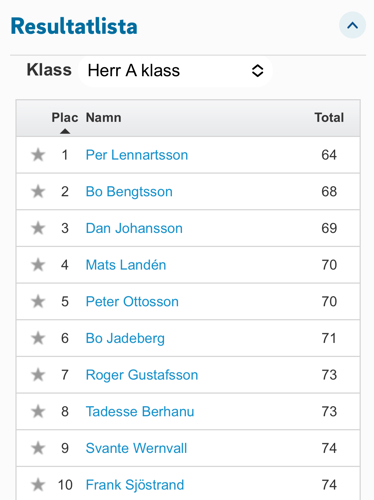
Task: Open Per Lennartsson's player link
Action: [x=137, y=155]
